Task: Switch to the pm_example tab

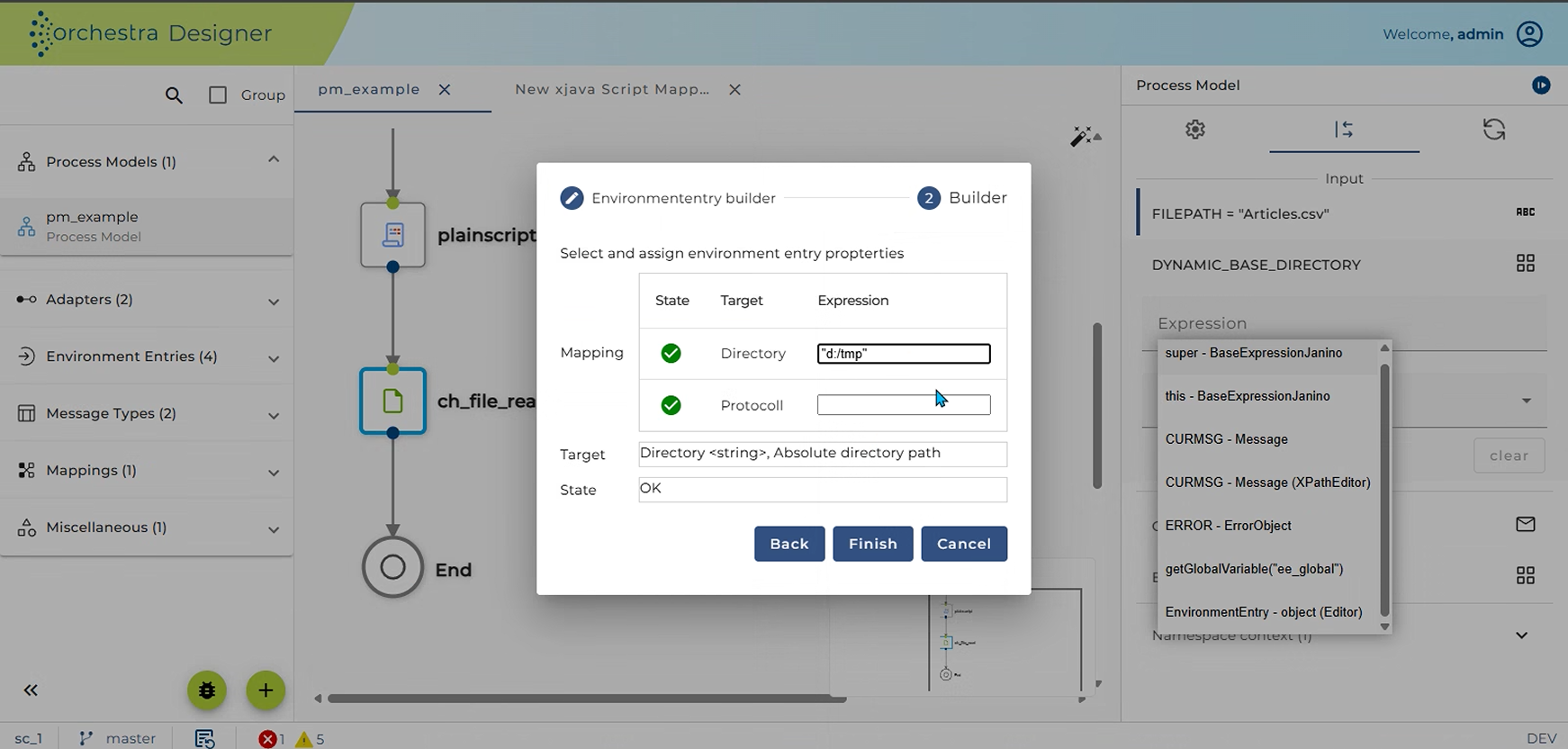Action: point(369,89)
